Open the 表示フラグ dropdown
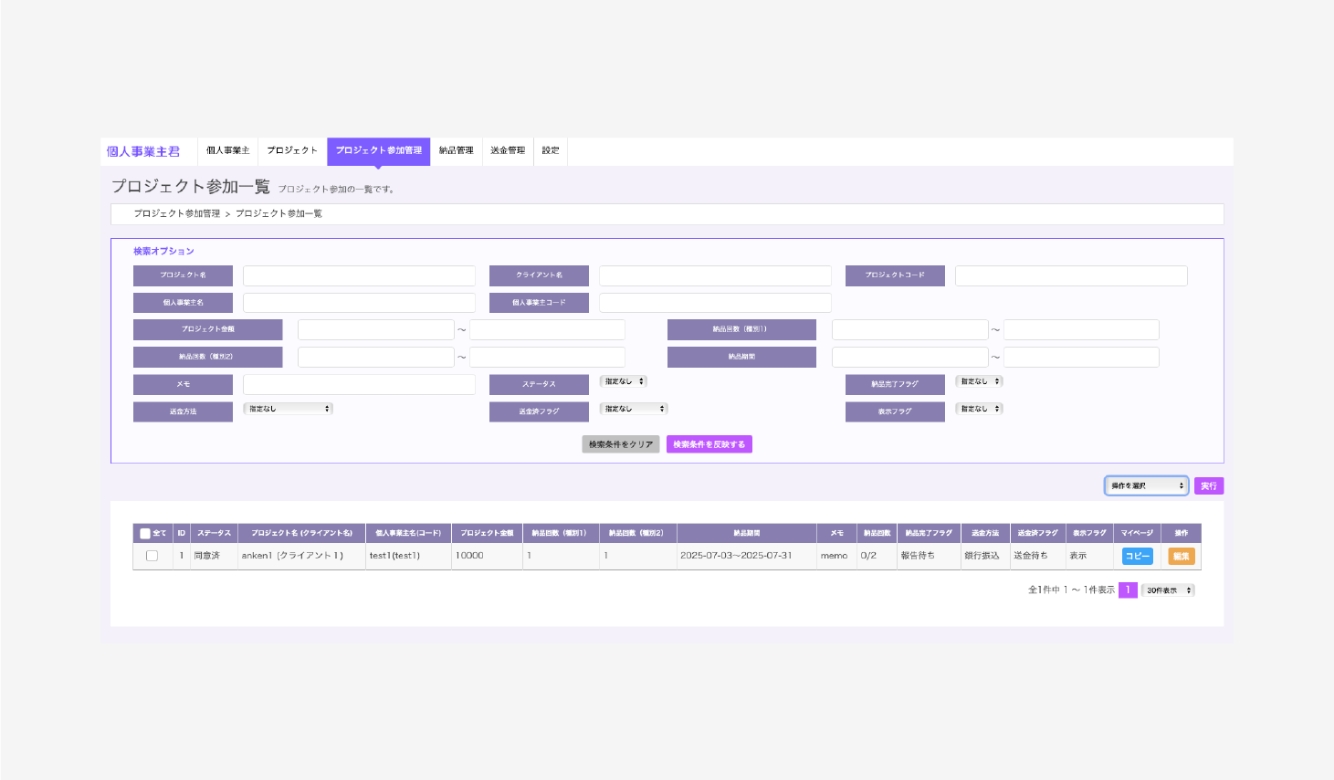This screenshot has width=1334, height=780. [x=979, y=408]
